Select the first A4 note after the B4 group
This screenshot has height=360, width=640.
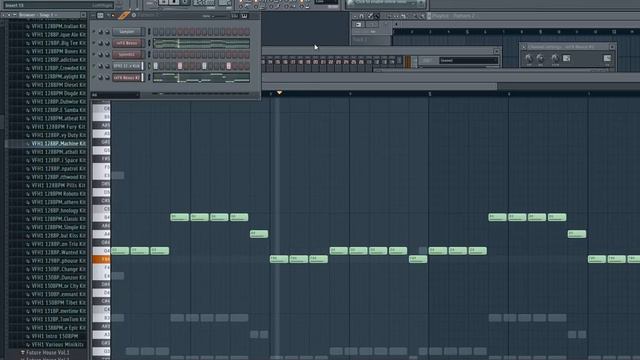pos(259,234)
